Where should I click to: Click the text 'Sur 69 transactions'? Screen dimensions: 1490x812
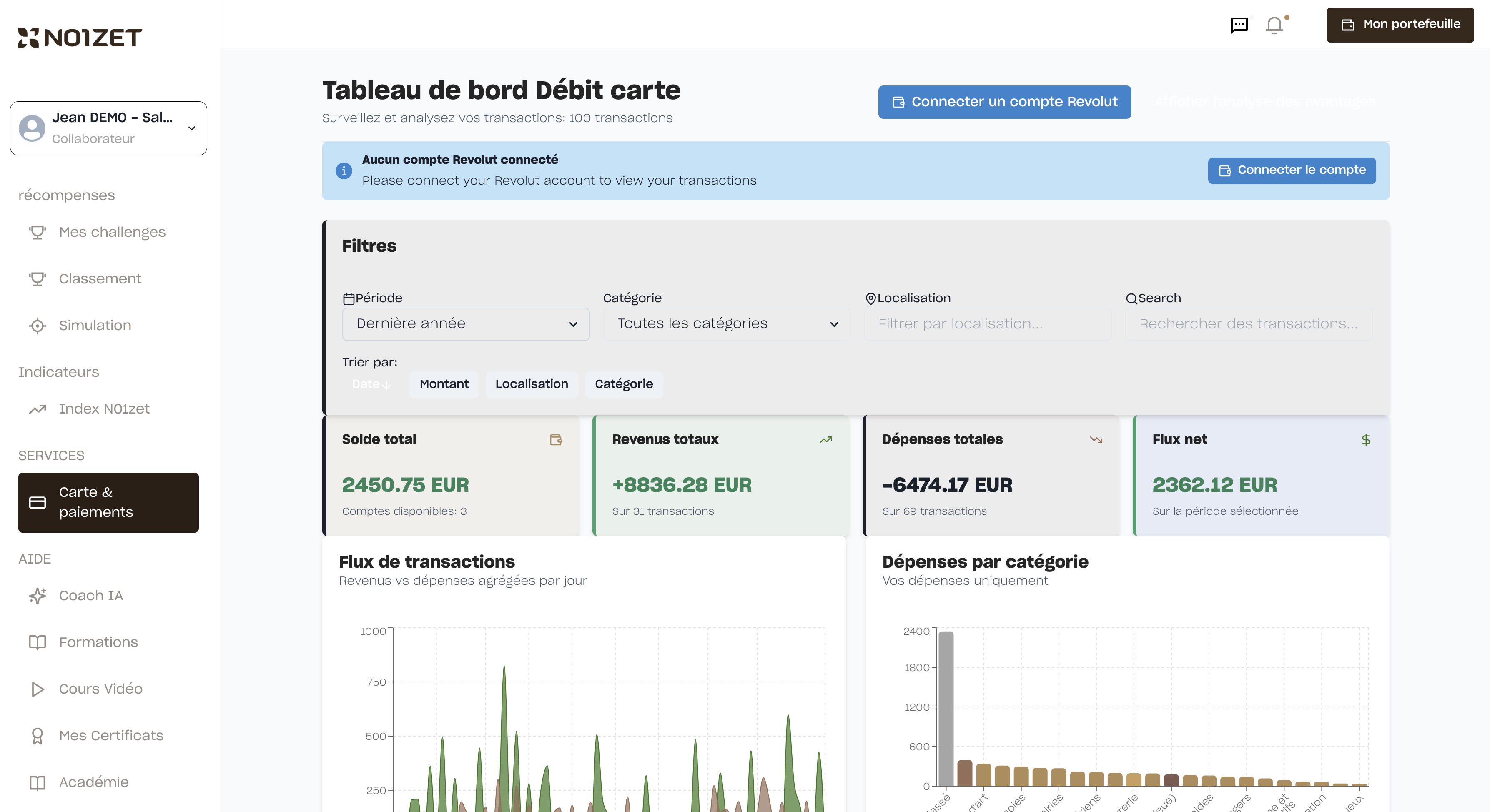click(x=935, y=511)
